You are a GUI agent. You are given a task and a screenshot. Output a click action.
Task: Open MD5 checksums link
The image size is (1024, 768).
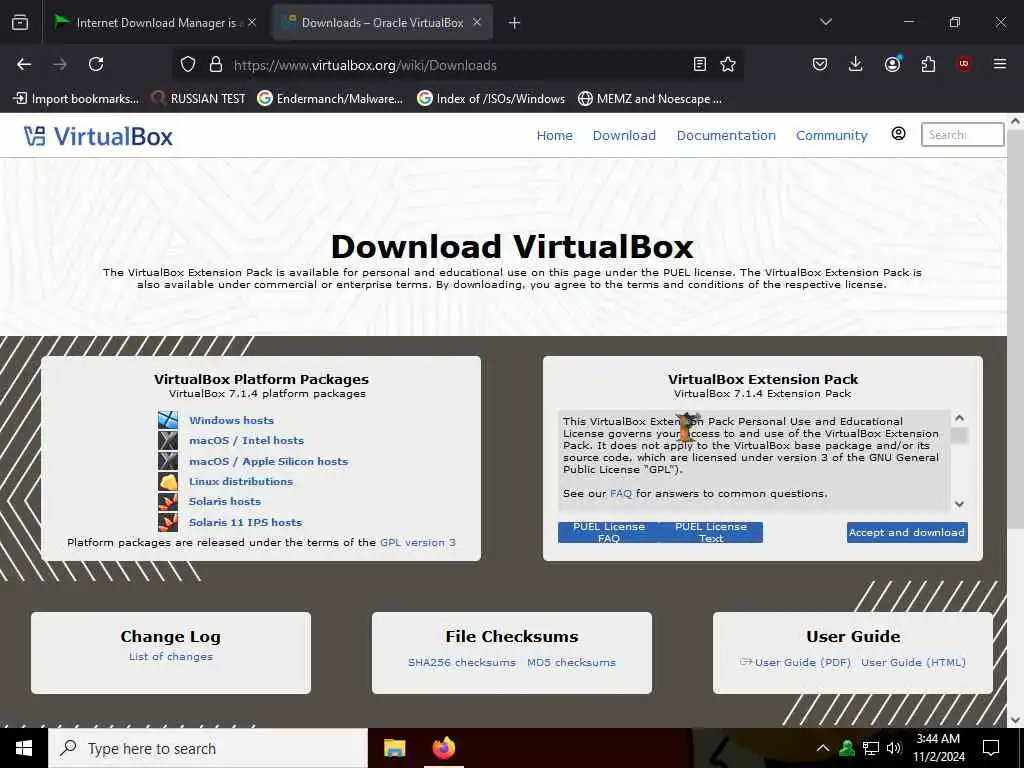pyautogui.click(x=571, y=662)
